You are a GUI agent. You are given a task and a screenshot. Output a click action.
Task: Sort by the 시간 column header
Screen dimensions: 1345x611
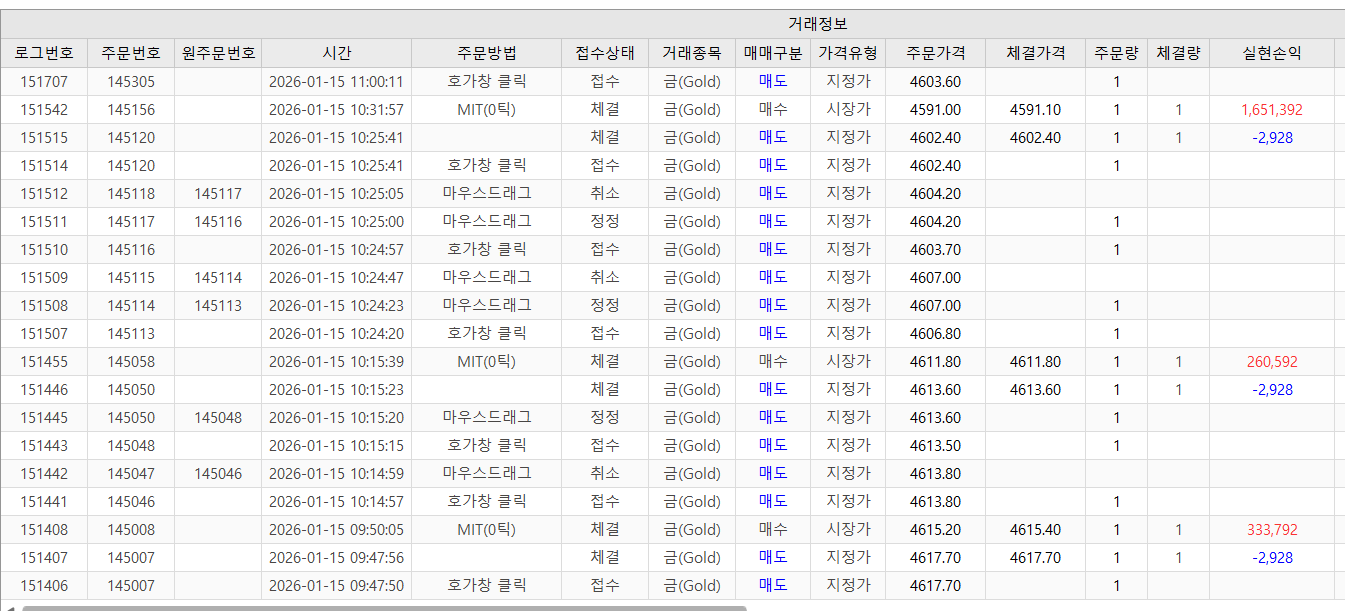click(337, 53)
